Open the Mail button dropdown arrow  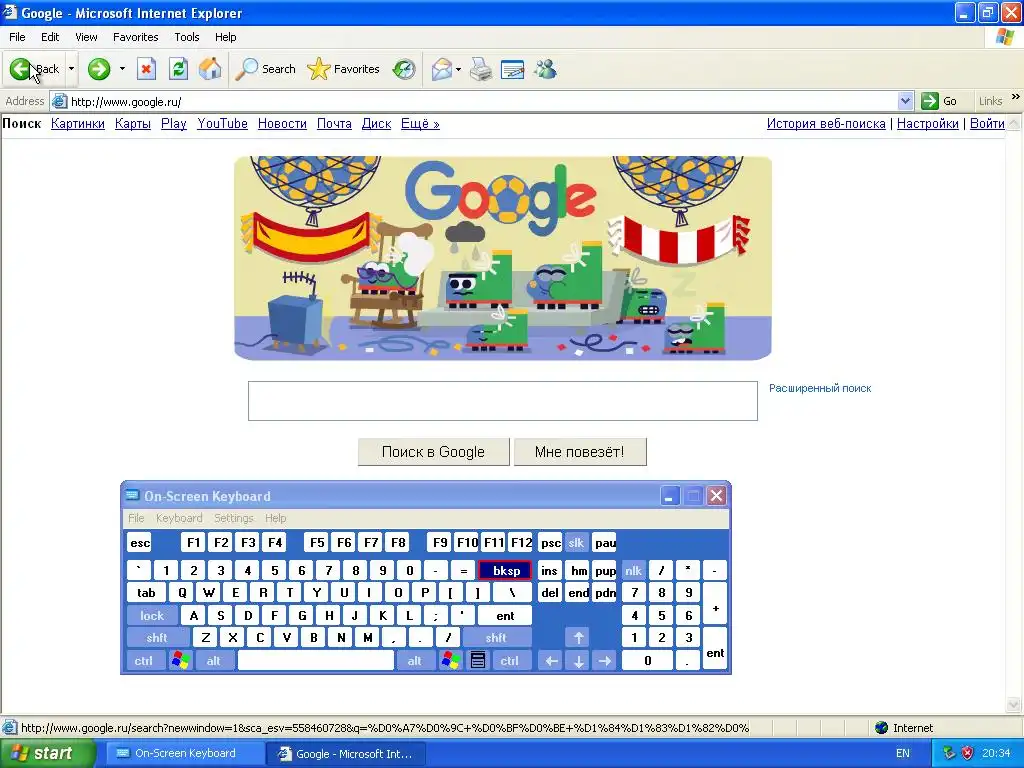click(x=458, y=69)
